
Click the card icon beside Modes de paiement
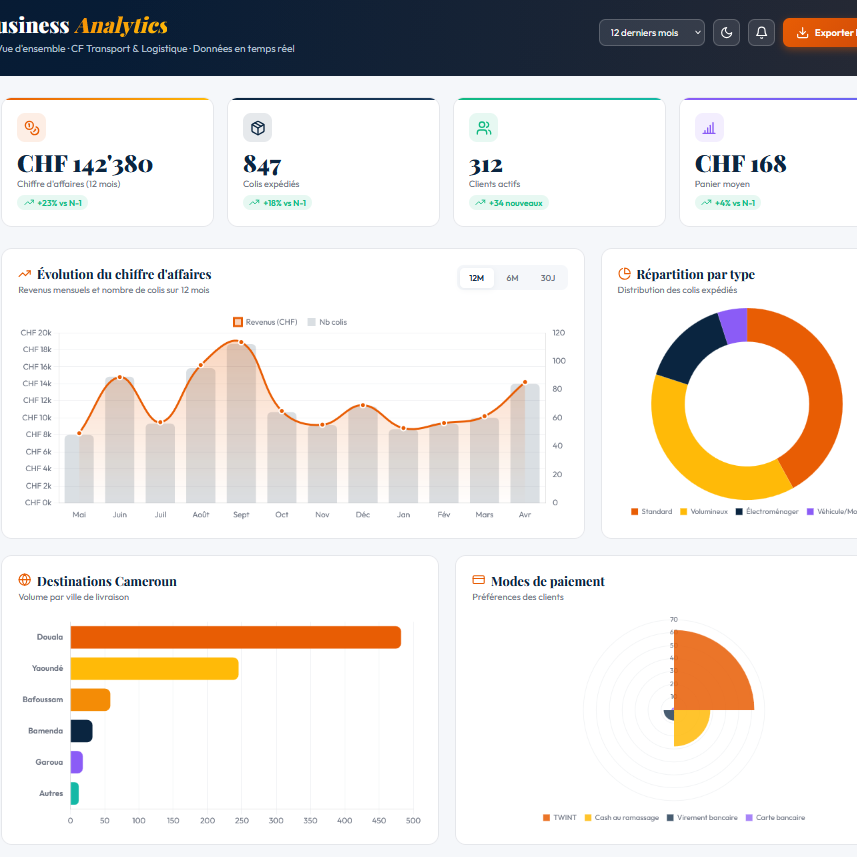coord(479,580)
